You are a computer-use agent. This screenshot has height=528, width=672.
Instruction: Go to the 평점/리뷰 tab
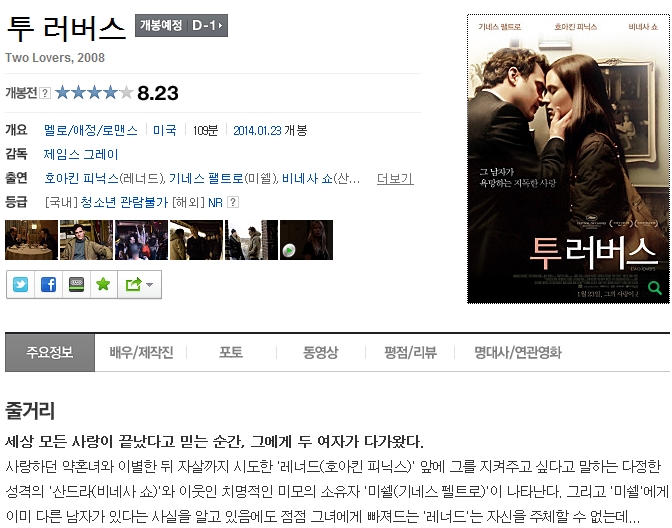pos(410,353)
